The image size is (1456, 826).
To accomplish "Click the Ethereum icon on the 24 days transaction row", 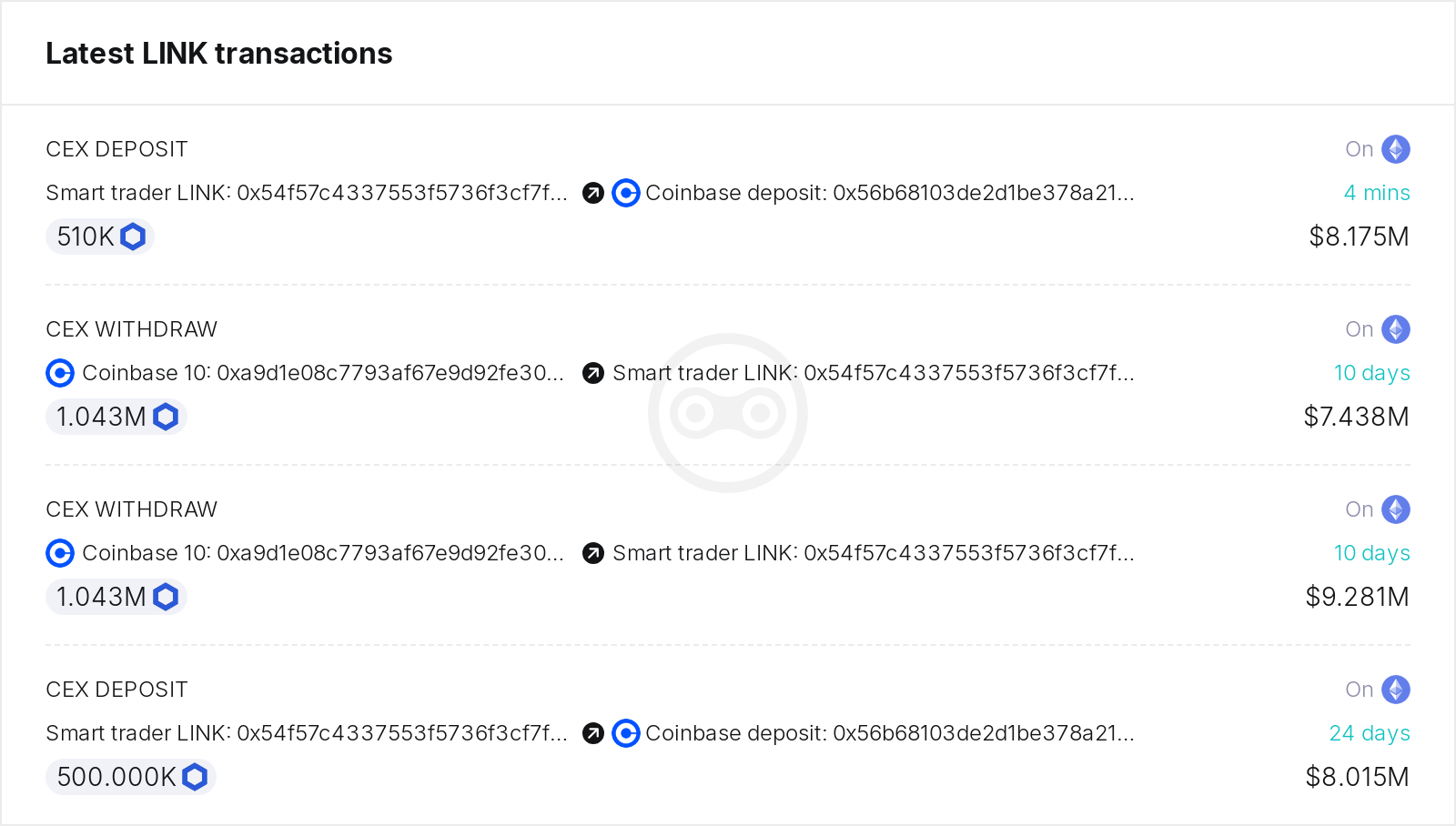I will 1394,690.
